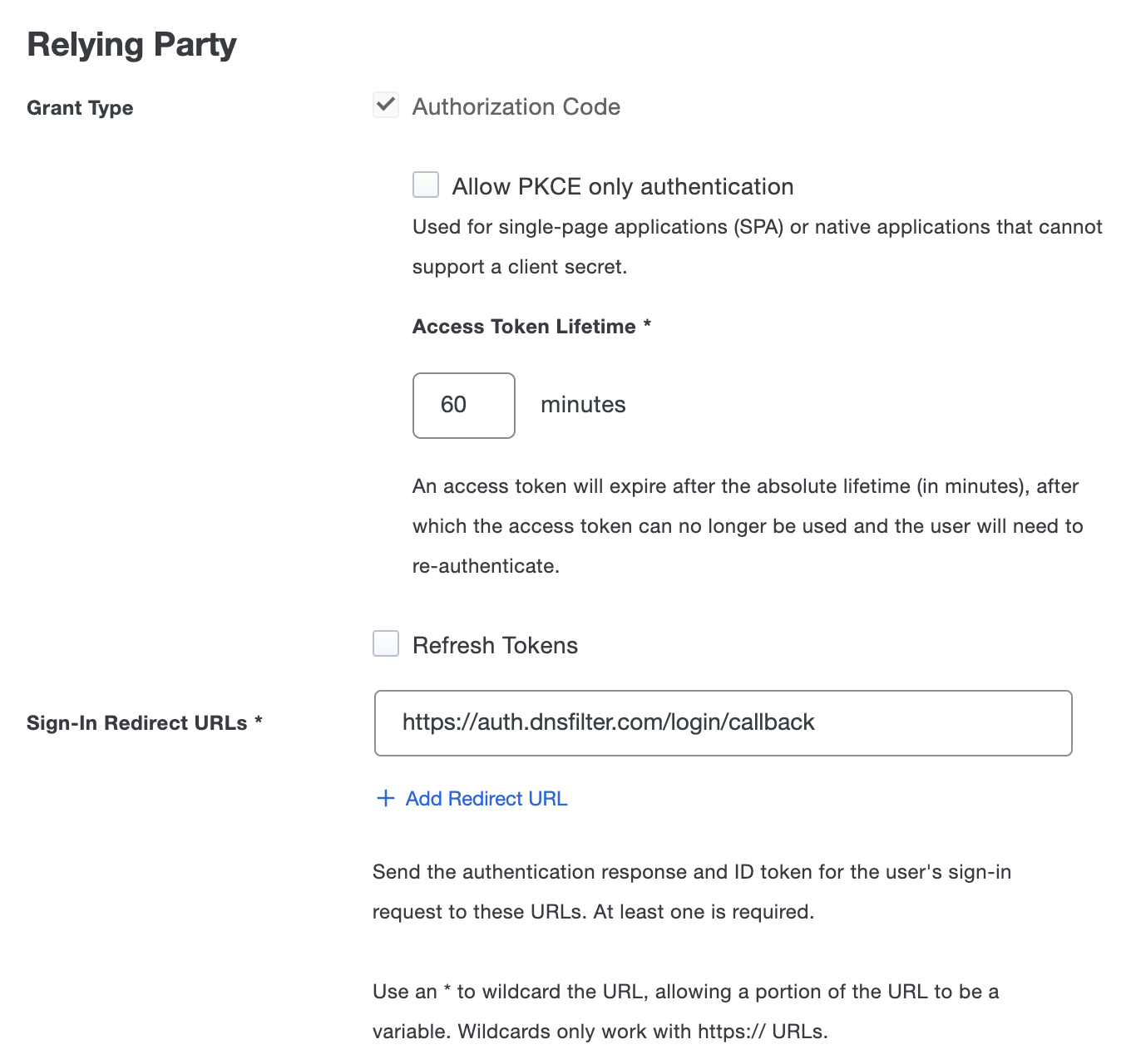
Task: Enable Allow PKCE only authentication
Action: [x=425, y=185]
